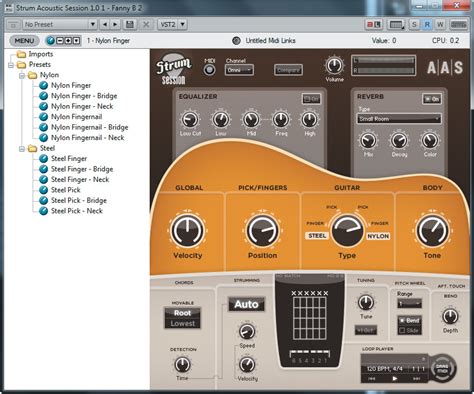Viewport: 474px width, 394px height.
Task: Click the Compare button
Action: 288,70
